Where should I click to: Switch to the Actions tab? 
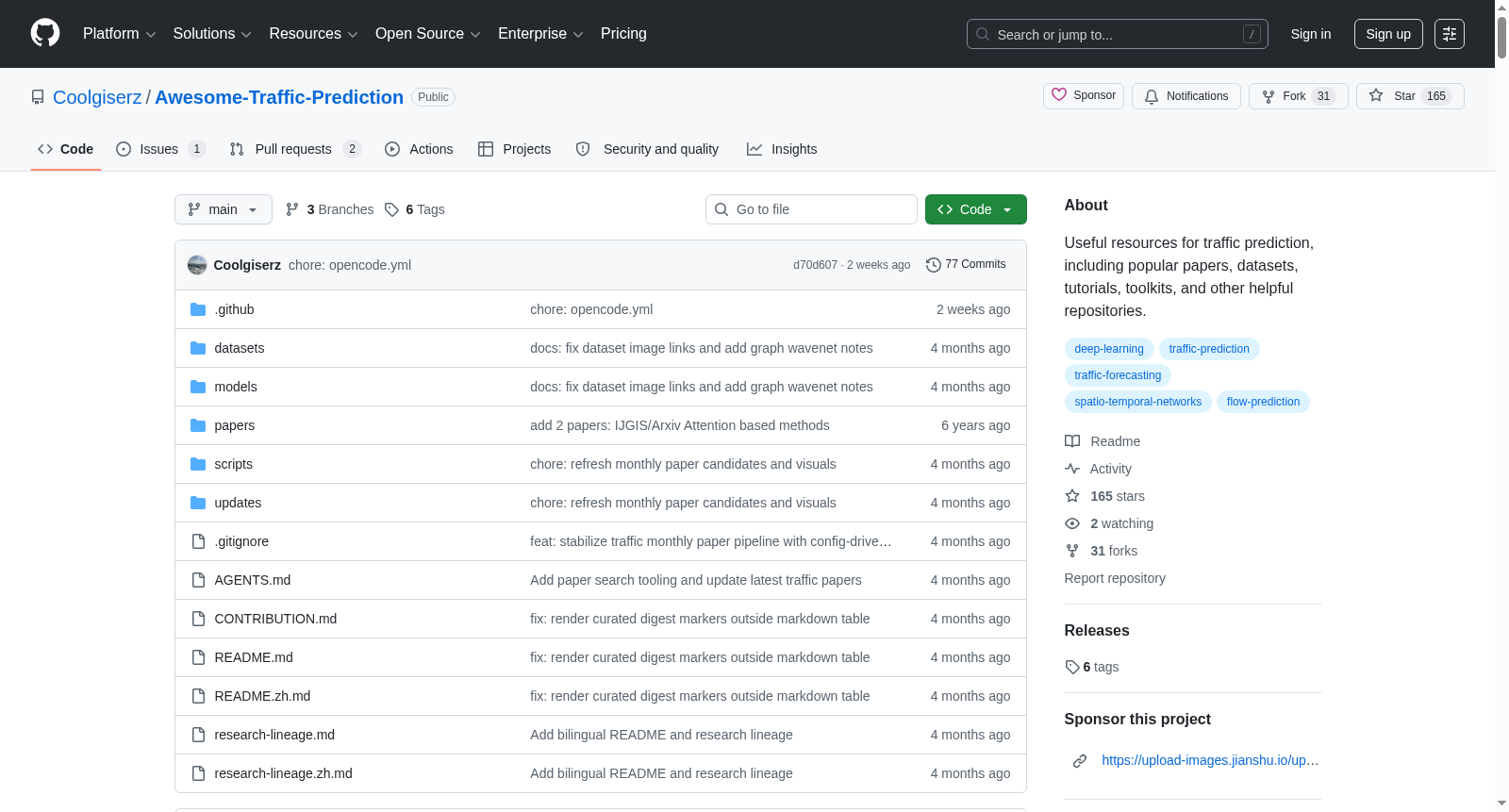tap(419, 149)
